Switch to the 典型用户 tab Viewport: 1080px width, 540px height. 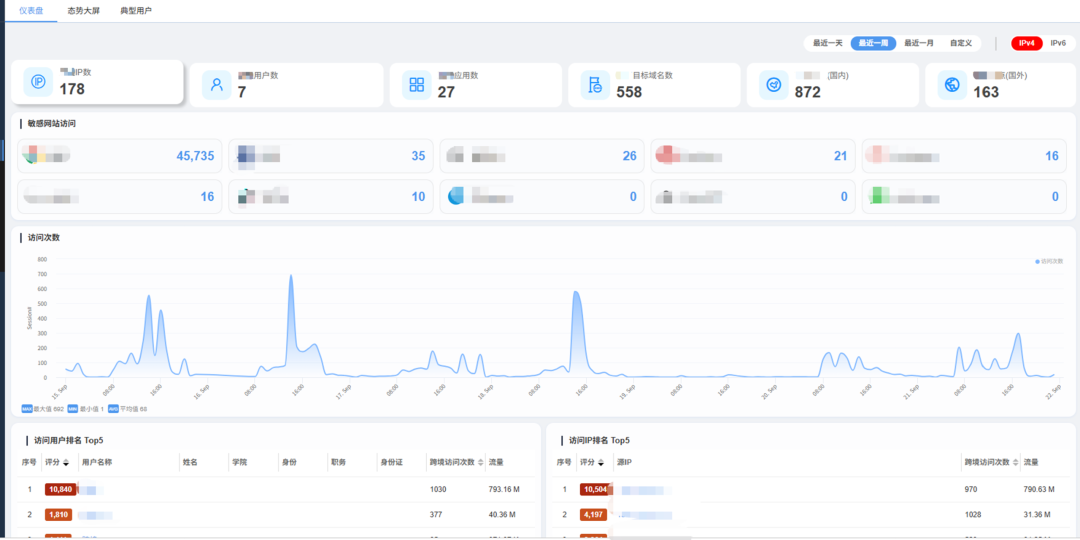coord(136,11)
